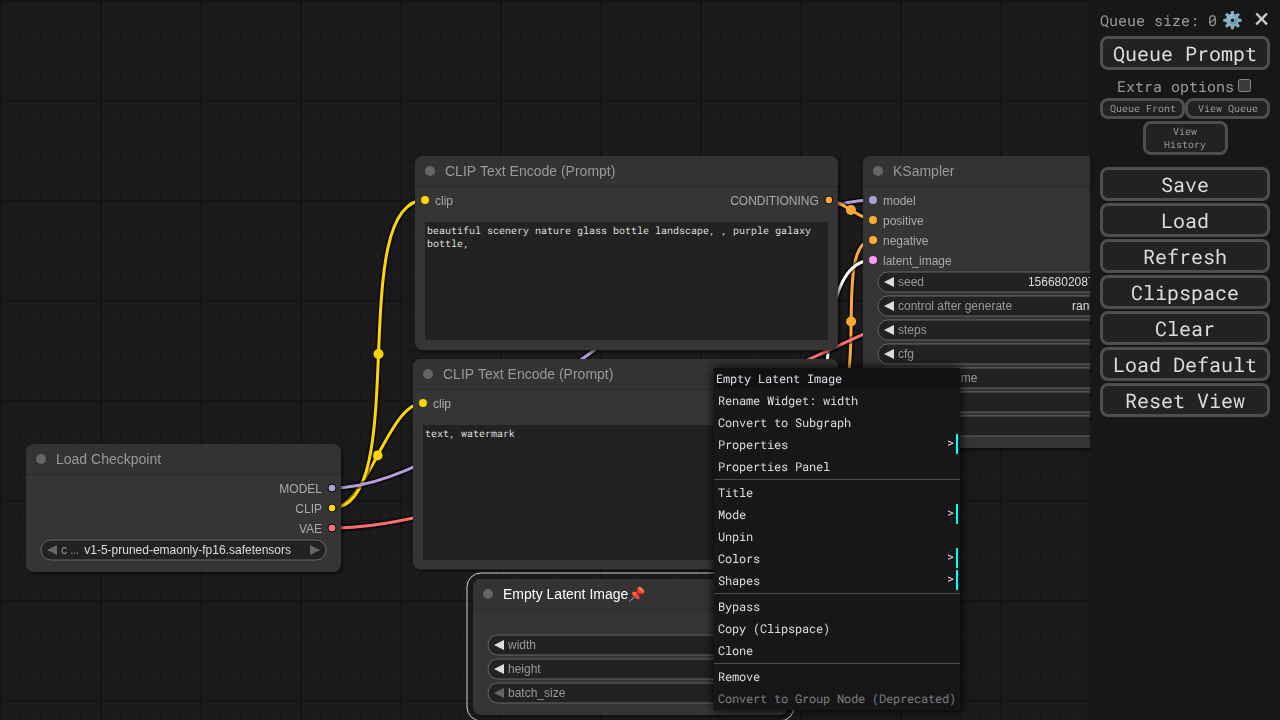Image resolution: width=1280 pixels, height=720 pixels.
Task: Click the pin icon on Empty Latent Image
Action: click(x=637, y=594)
